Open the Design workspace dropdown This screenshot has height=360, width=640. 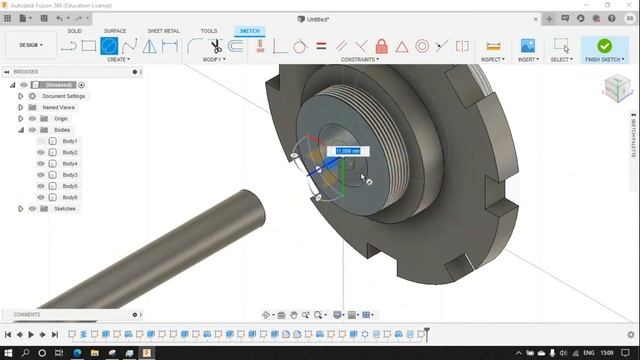pyautogui.click(x=31, y=45)
